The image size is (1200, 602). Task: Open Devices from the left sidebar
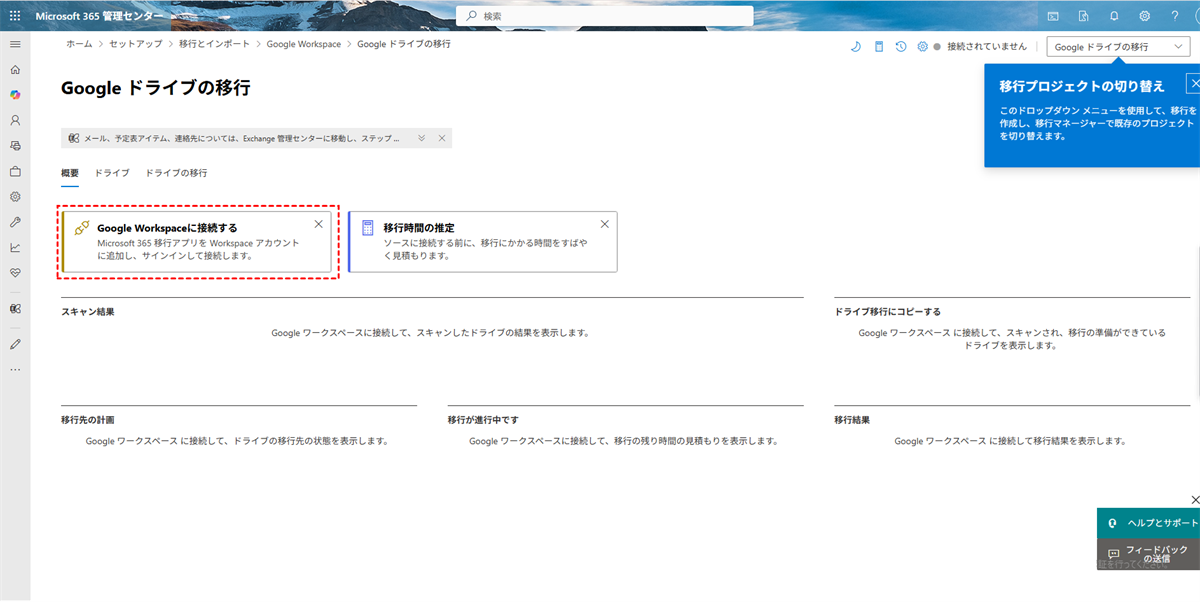click(15, 145)
